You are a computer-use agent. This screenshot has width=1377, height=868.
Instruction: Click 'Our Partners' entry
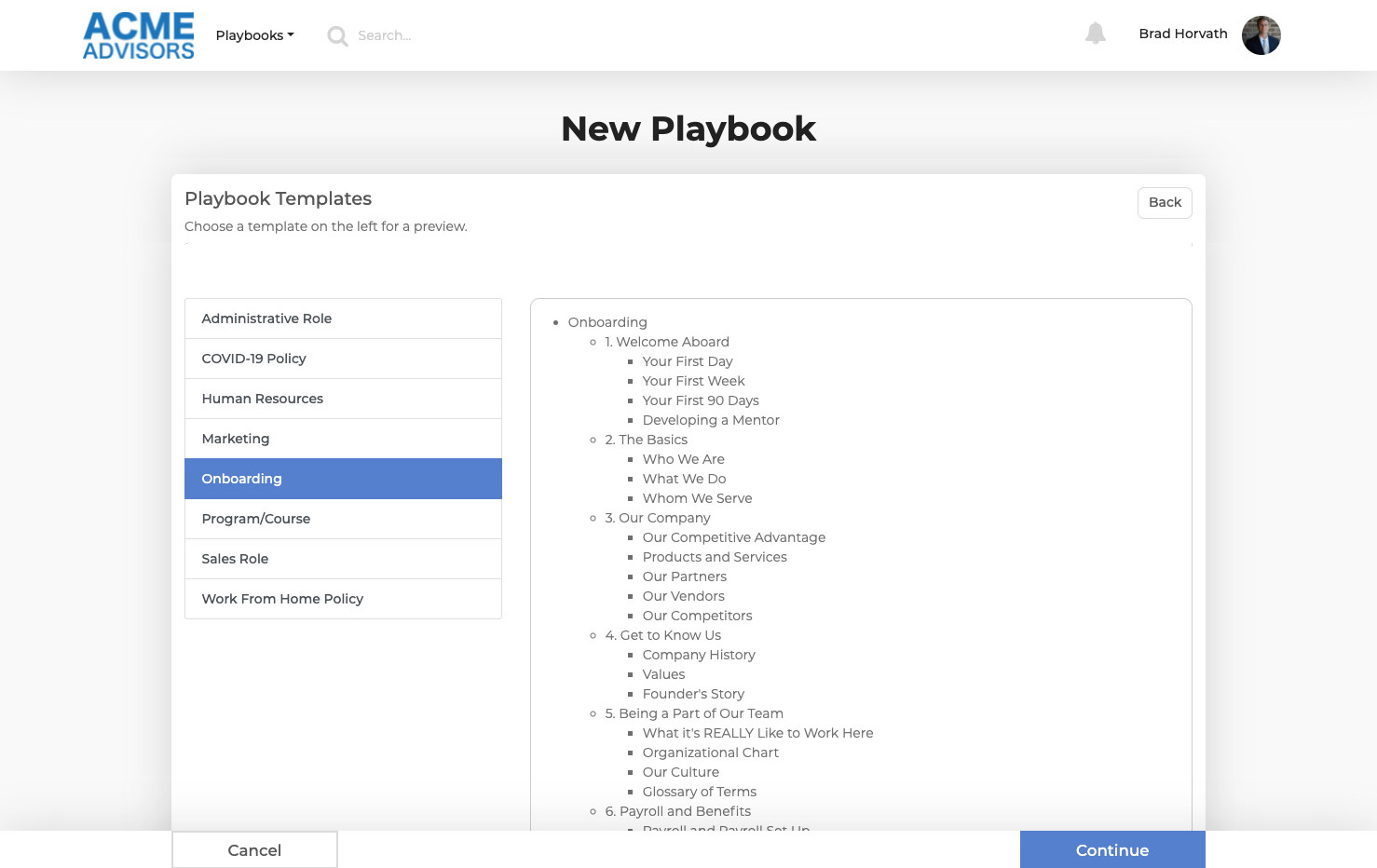coord(685,576)
